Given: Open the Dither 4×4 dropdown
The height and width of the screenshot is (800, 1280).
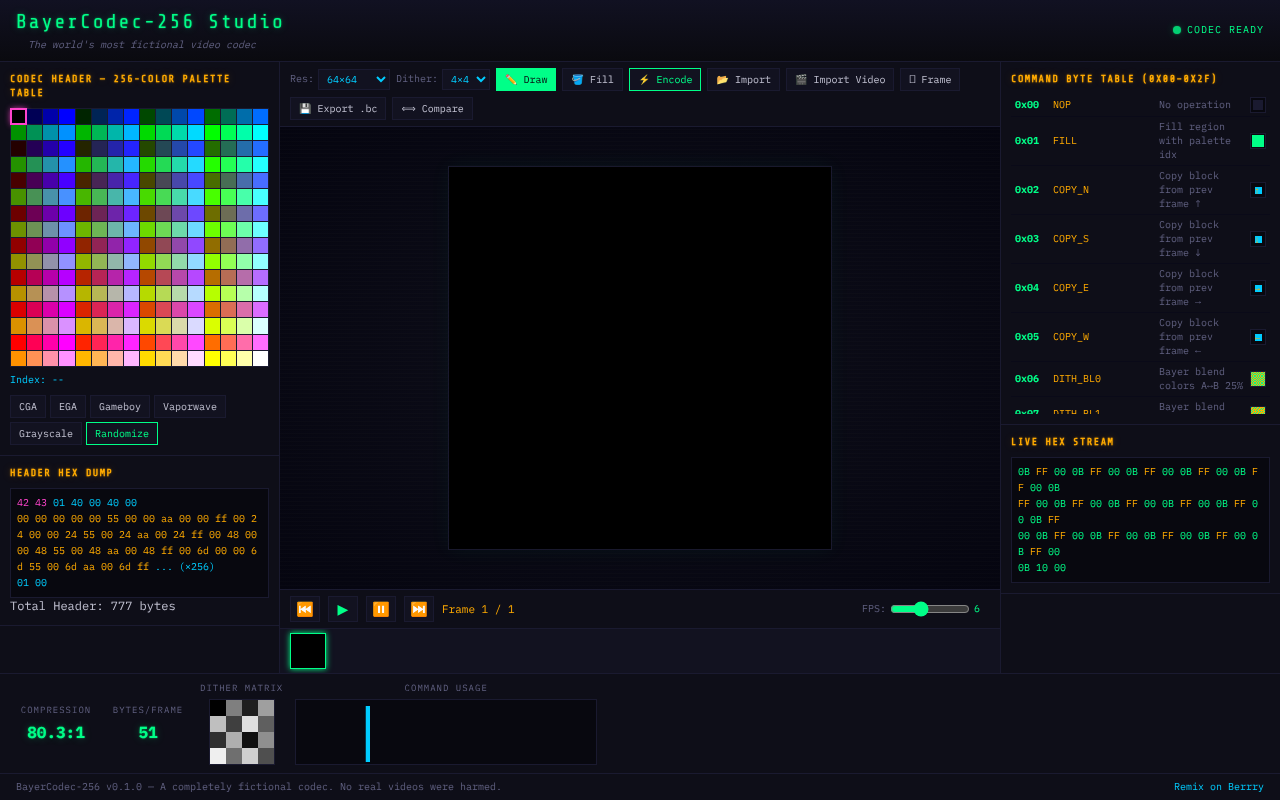Looking at the screenshot, I should coord(466,79).
